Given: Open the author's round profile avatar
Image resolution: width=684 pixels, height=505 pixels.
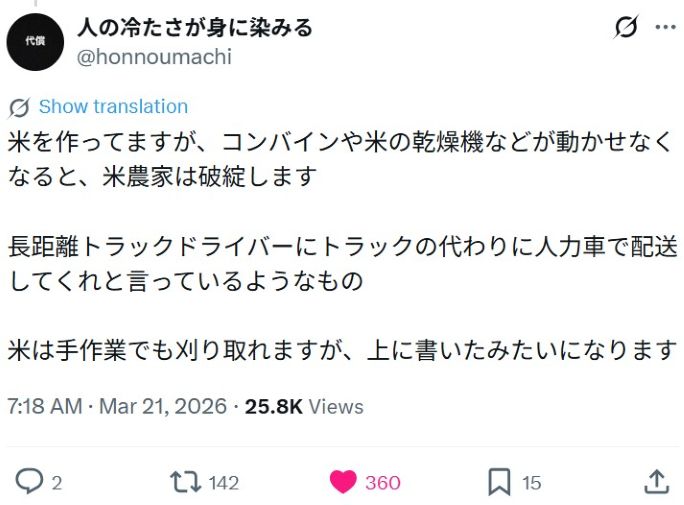Looking at the screenshot, I should (34, 44).
